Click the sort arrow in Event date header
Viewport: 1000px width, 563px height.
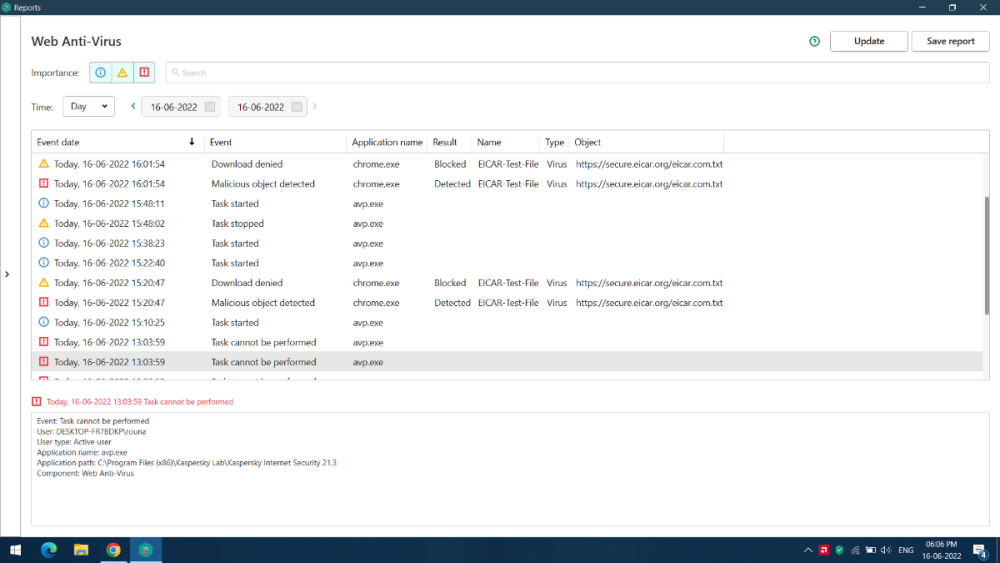pyautogui.click(x=191, y=142)
